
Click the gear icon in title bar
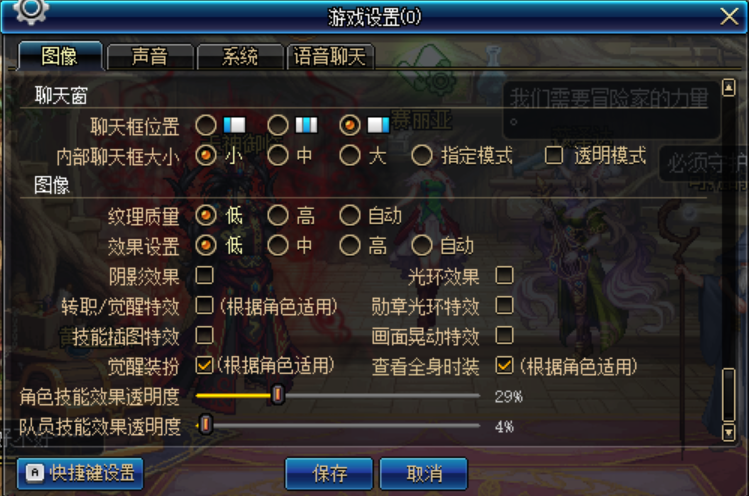(31, 11)
